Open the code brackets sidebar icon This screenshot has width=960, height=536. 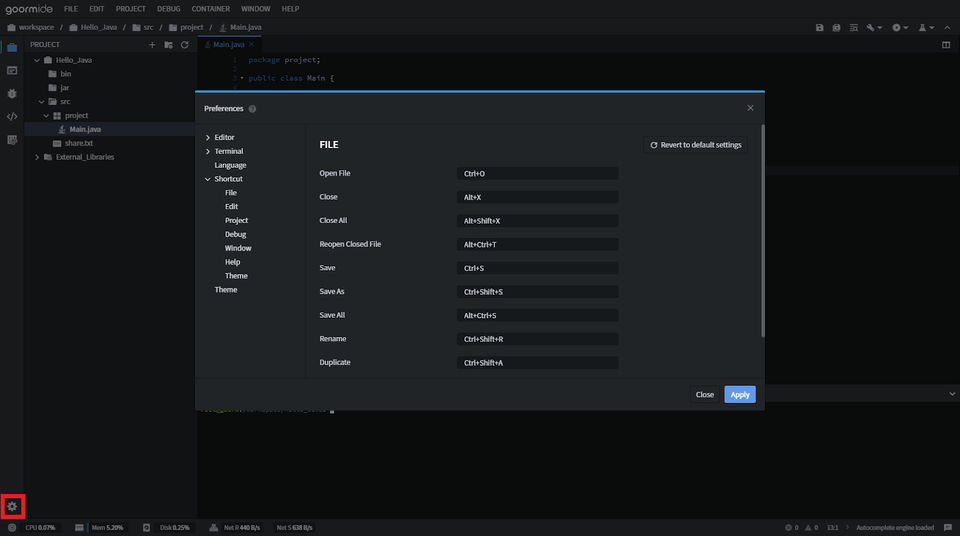[x=12, y=116]
